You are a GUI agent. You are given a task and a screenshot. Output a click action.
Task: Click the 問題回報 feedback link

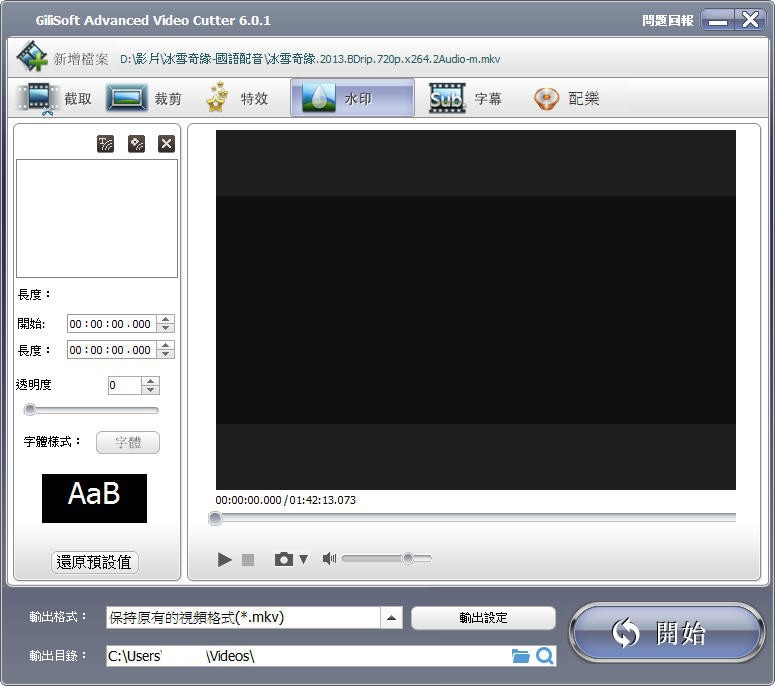tap(667, 20)
